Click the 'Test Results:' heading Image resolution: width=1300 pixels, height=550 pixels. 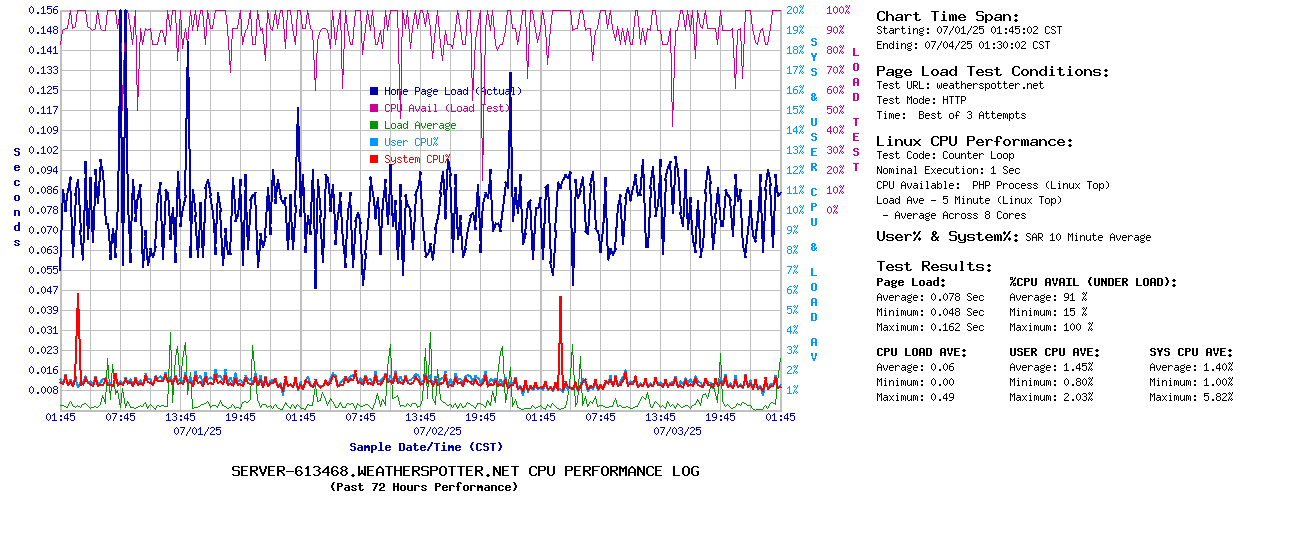pos(934,266)
